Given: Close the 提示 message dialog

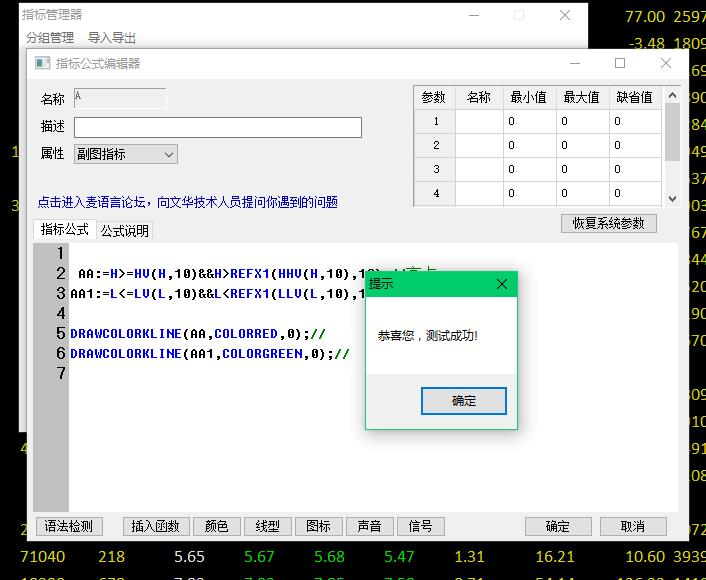Looking at the screenshot, I should pyautogui.click(x=502, y=284).
